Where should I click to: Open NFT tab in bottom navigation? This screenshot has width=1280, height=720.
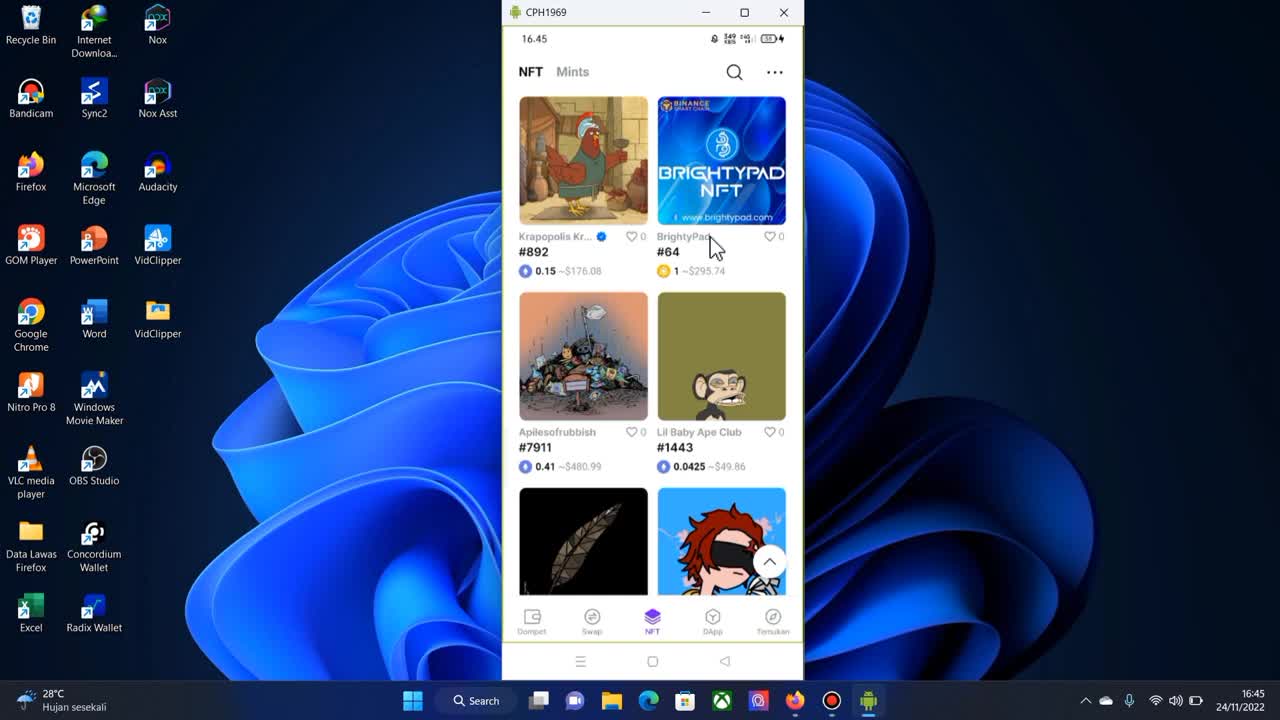click(652, 622)
